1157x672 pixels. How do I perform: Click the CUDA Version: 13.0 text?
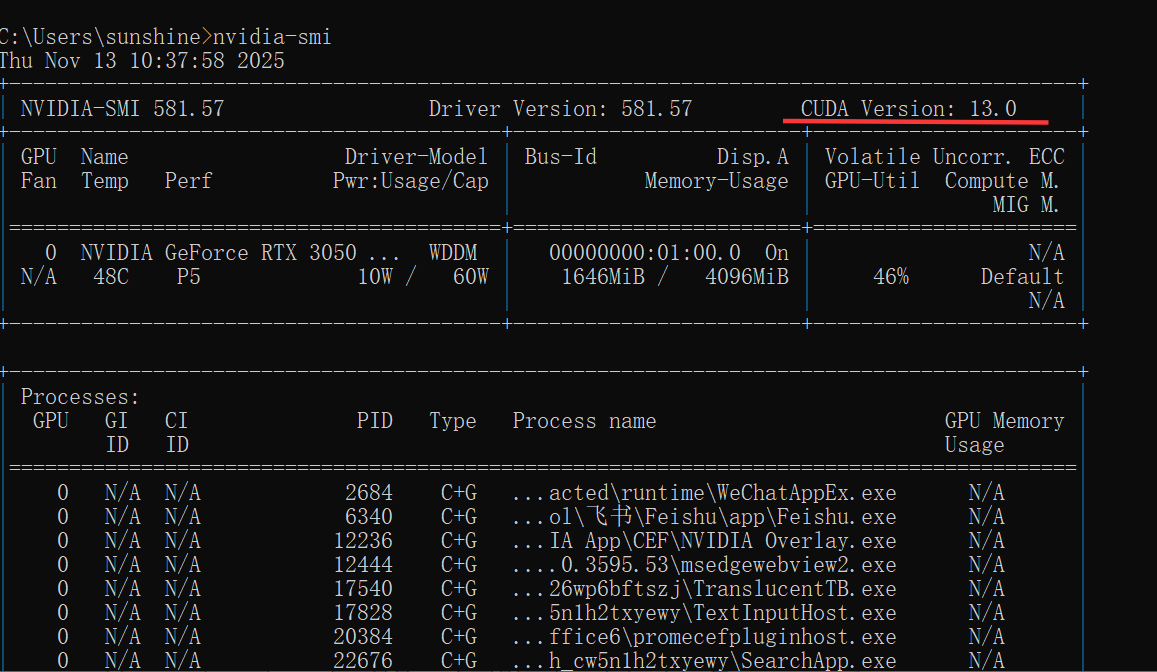tap(908, 109)
